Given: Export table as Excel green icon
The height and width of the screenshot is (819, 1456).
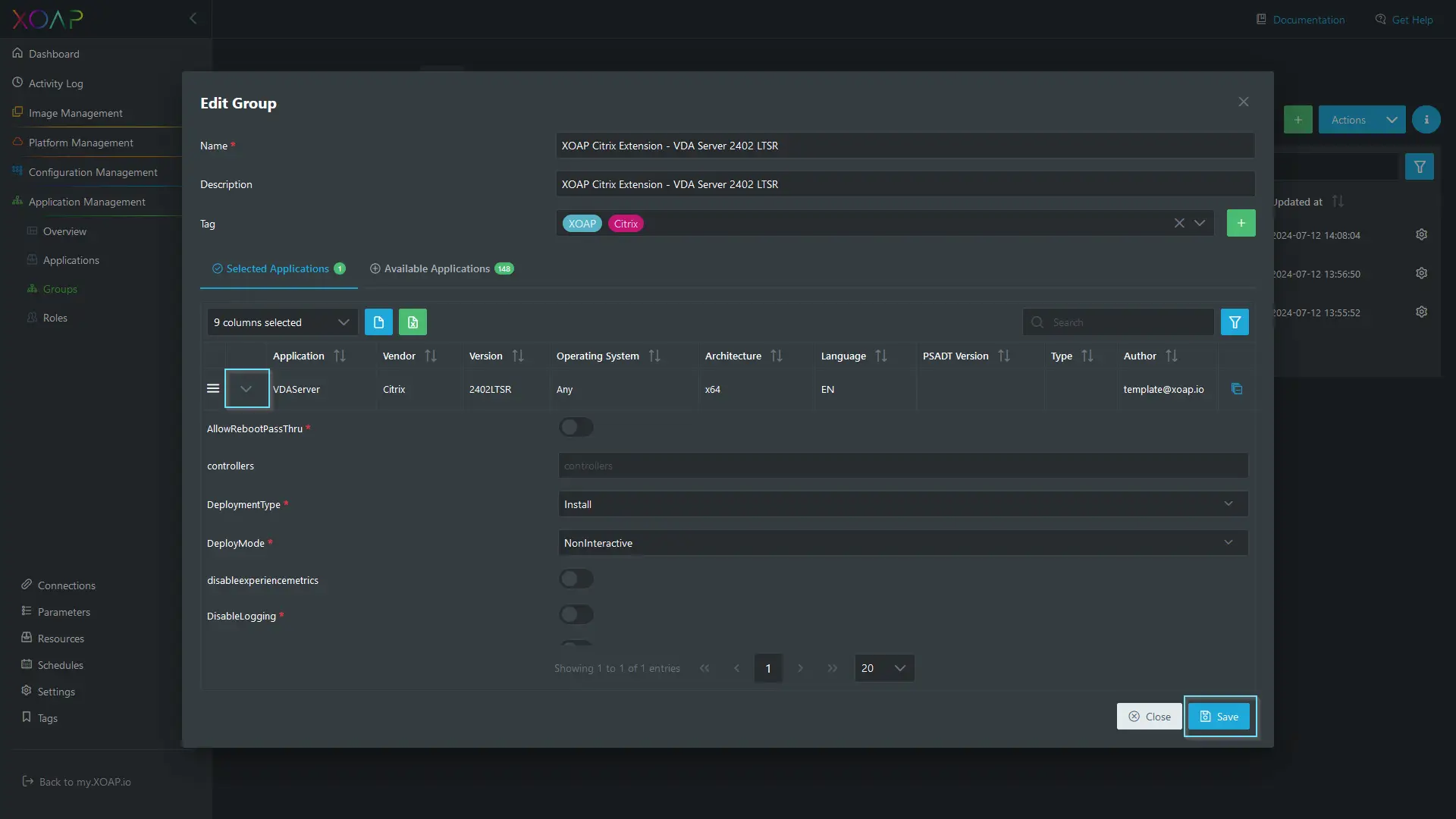Looking at the screenshot, I should coord(413,322).
